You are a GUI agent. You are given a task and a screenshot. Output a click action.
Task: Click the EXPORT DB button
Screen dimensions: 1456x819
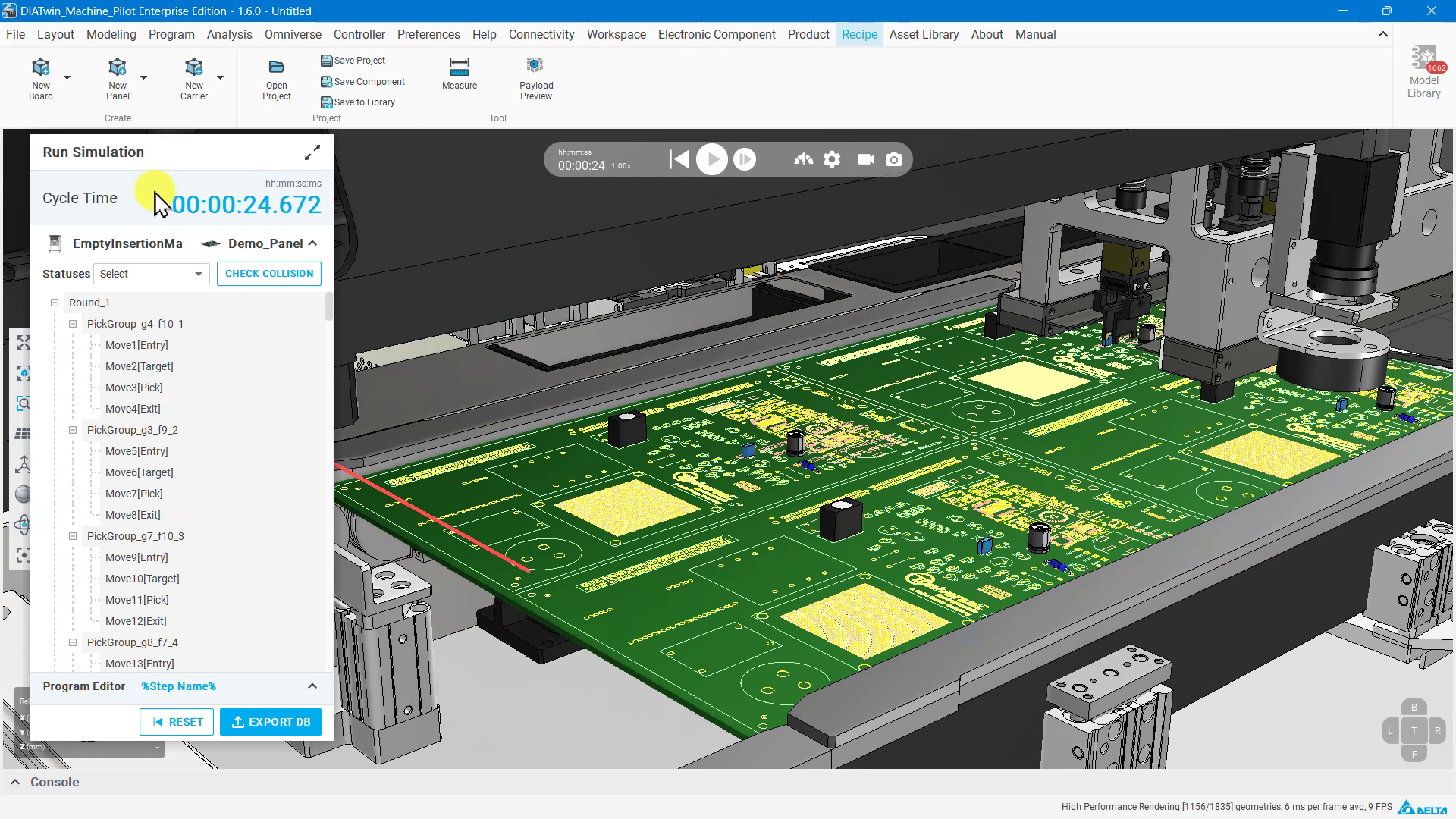[271, 722]
